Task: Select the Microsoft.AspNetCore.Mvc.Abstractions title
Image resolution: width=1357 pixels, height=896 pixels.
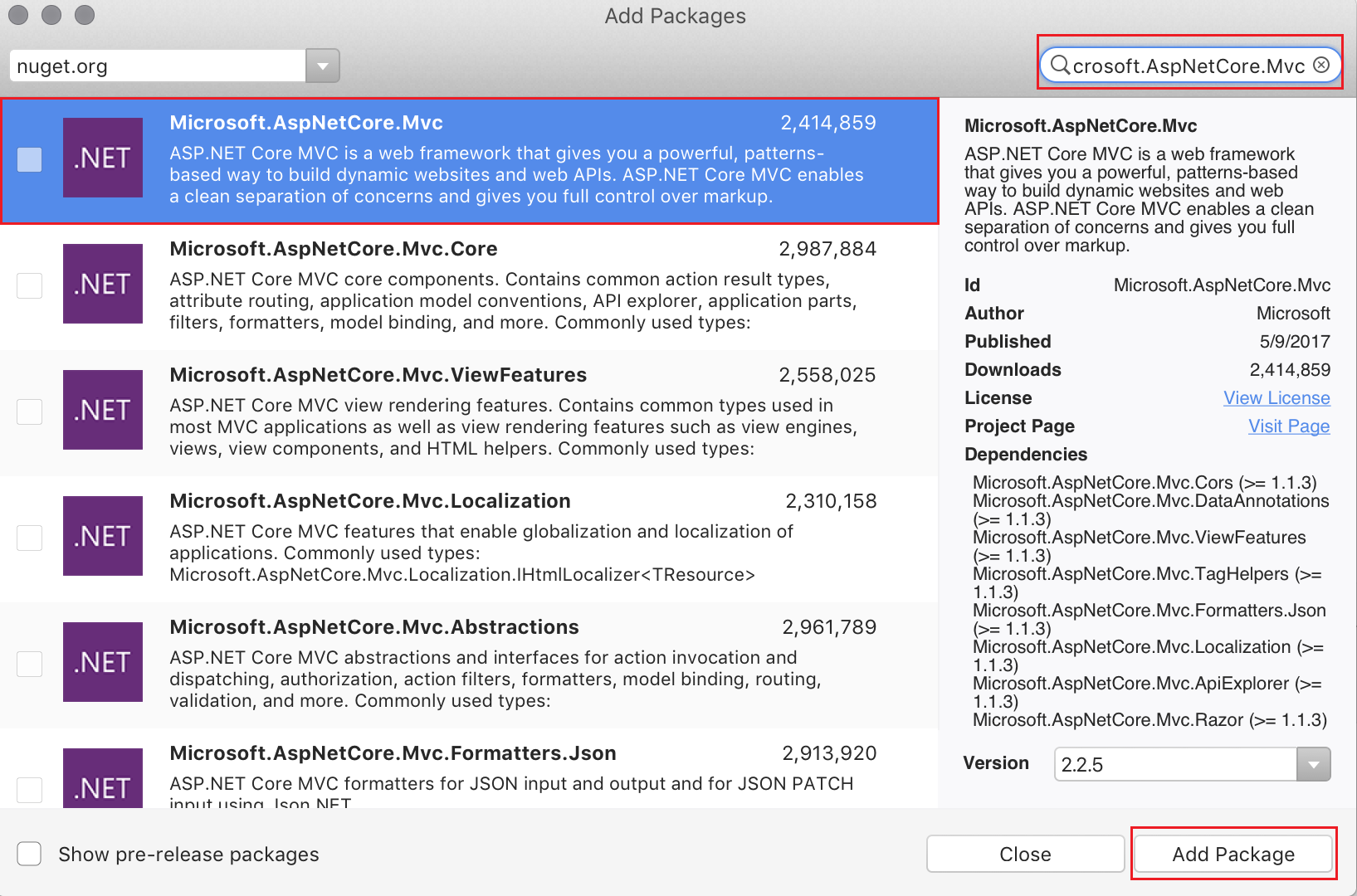Action: coord(374,627)
